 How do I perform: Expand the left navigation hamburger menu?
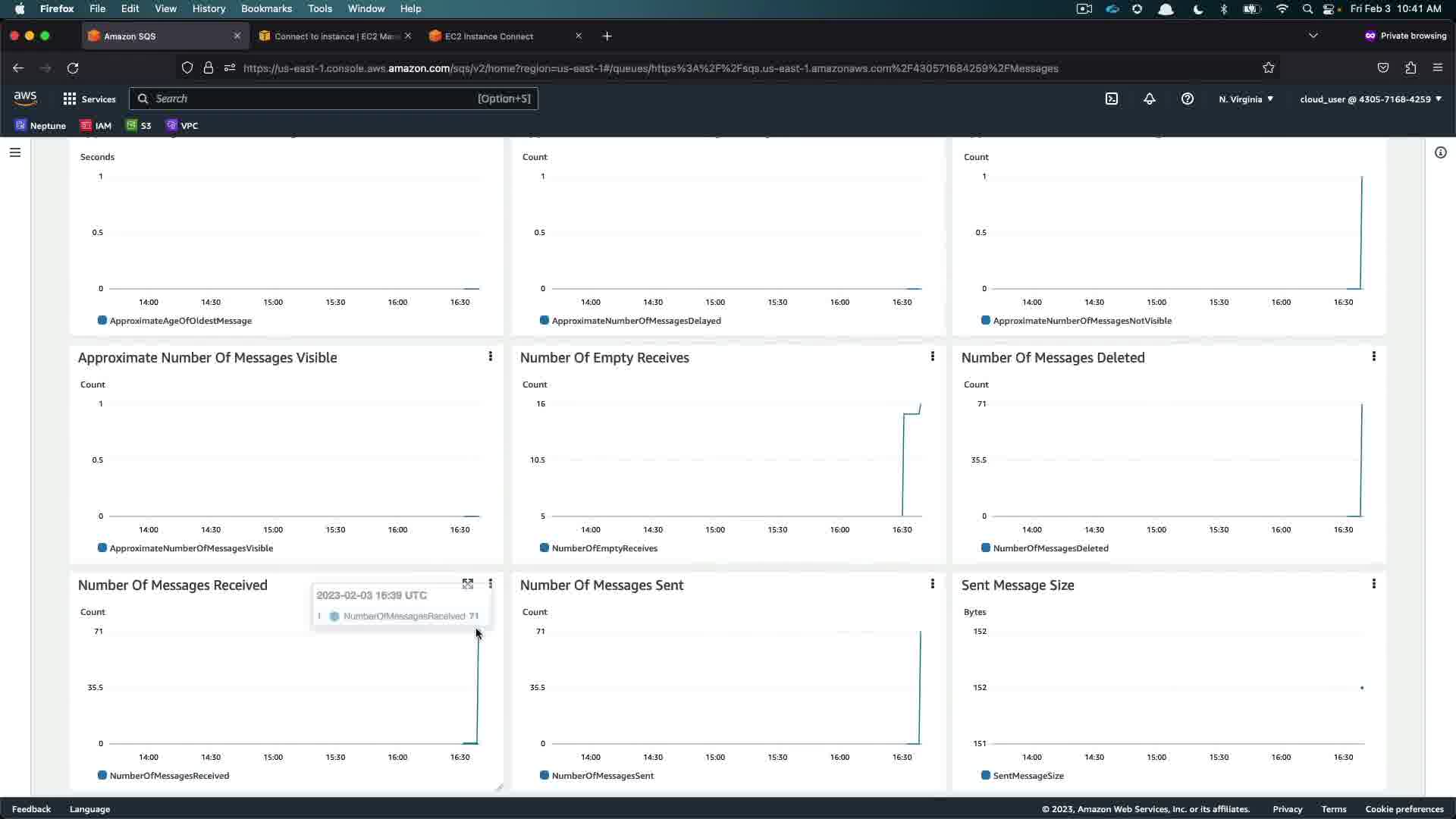tap(14, 152)
